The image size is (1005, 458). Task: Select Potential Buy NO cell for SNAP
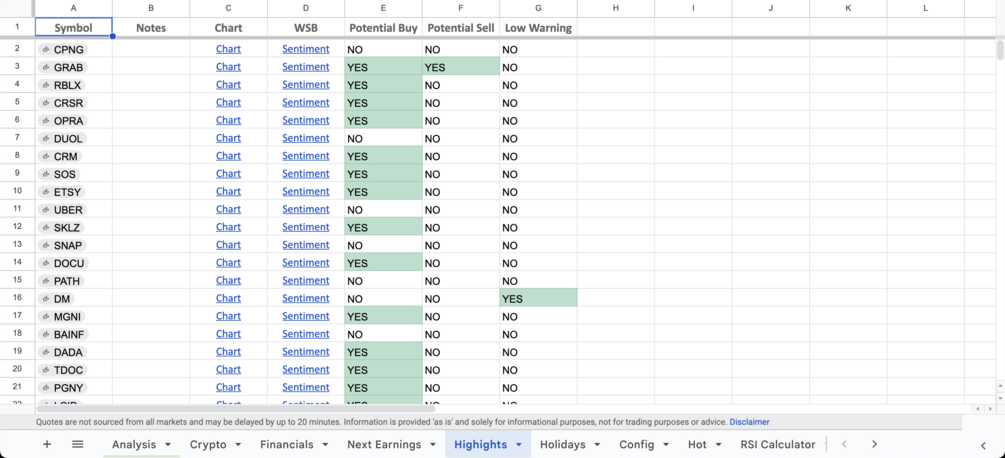383,245
